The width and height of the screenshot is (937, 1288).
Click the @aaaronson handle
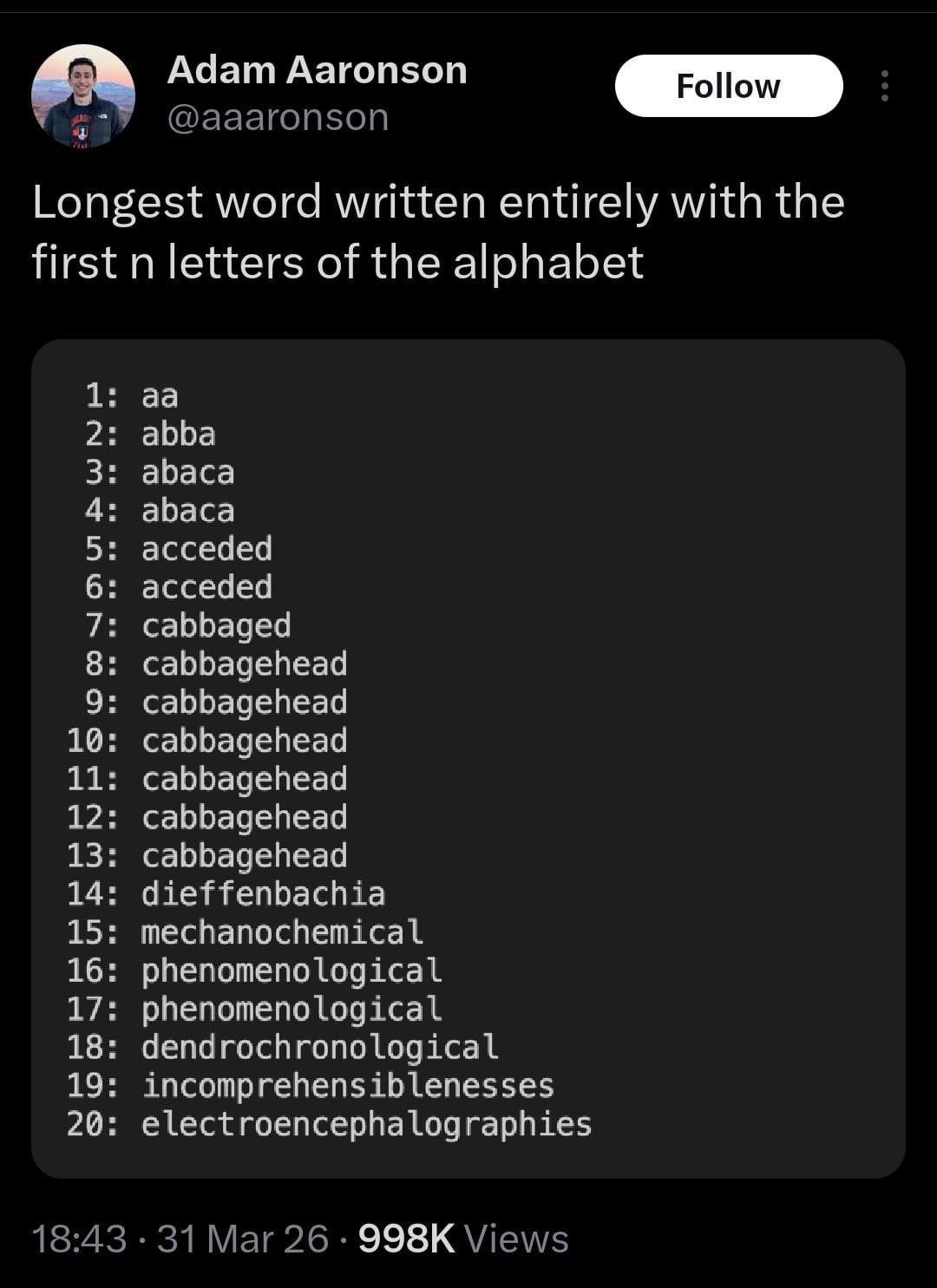(278, 117)
